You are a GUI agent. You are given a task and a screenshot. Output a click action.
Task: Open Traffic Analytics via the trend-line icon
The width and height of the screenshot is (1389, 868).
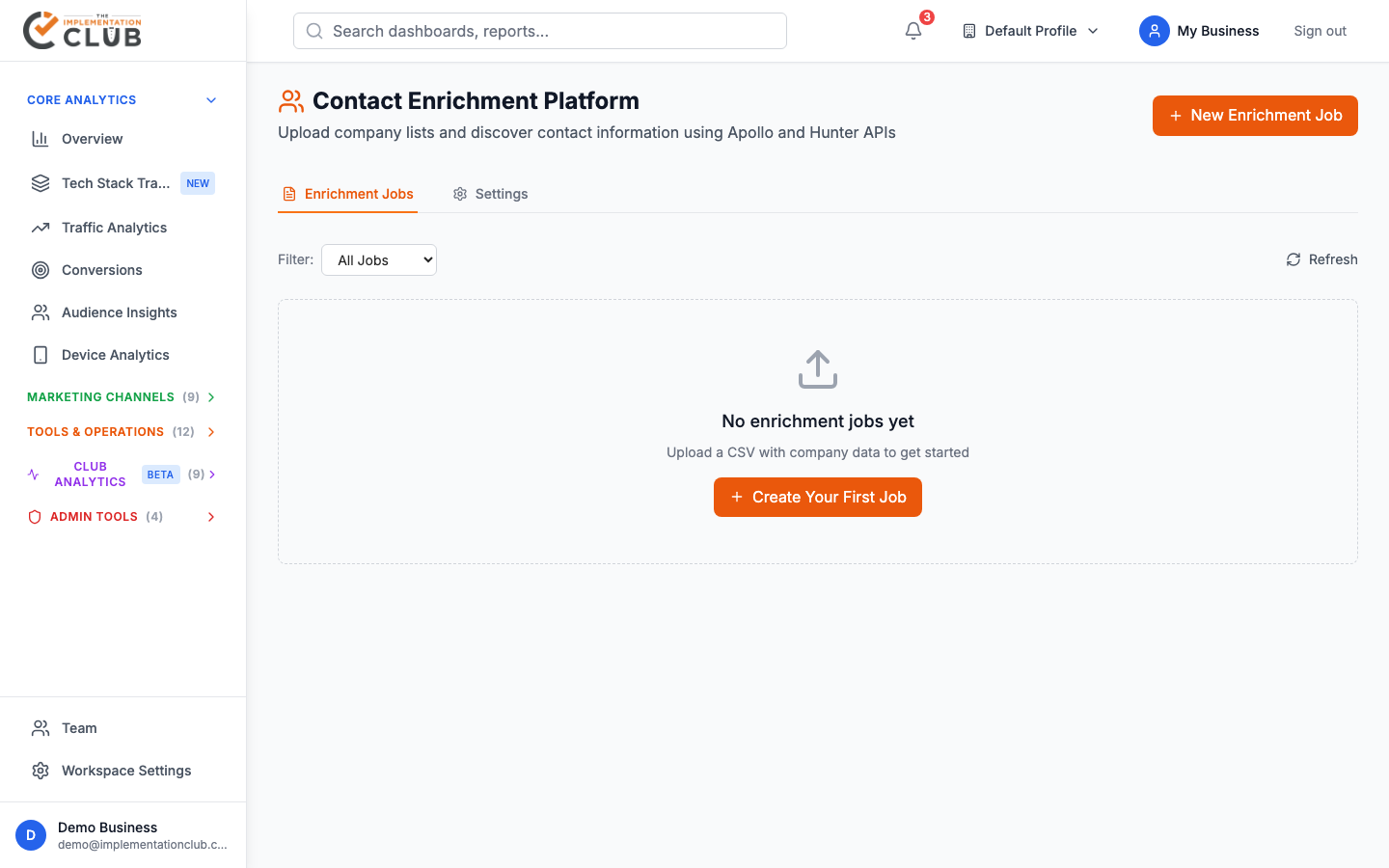coord(40,227)
